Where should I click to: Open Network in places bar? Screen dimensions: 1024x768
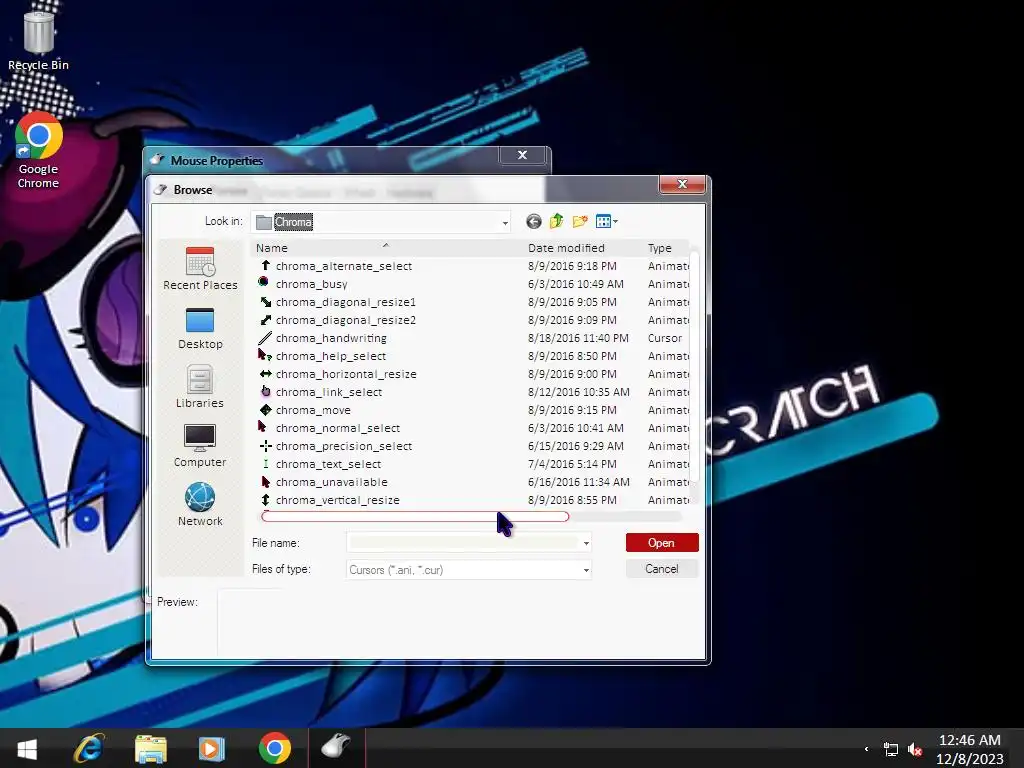pyautogui.click(x=200, y=505)
